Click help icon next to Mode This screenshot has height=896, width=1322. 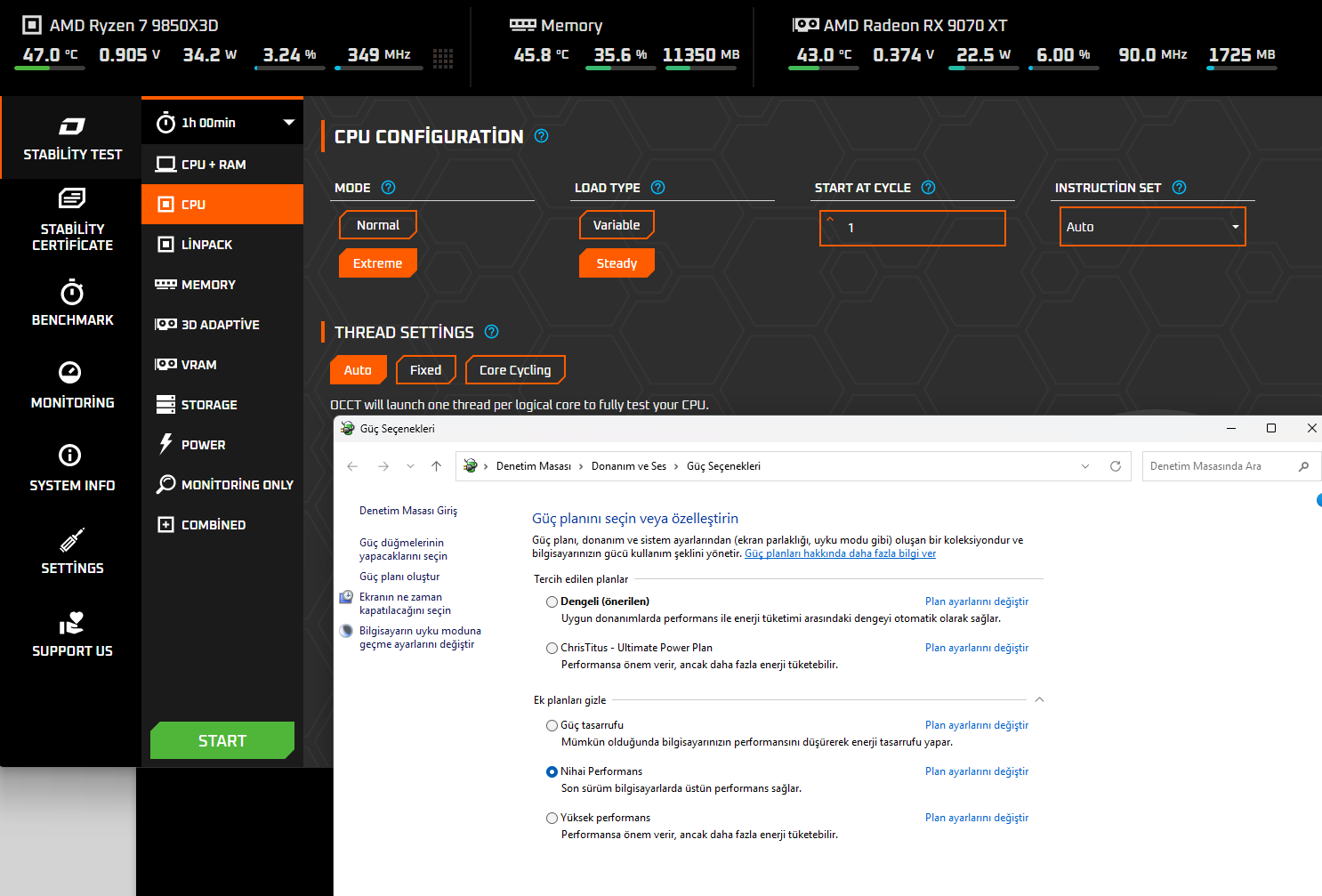click(388, 188)
